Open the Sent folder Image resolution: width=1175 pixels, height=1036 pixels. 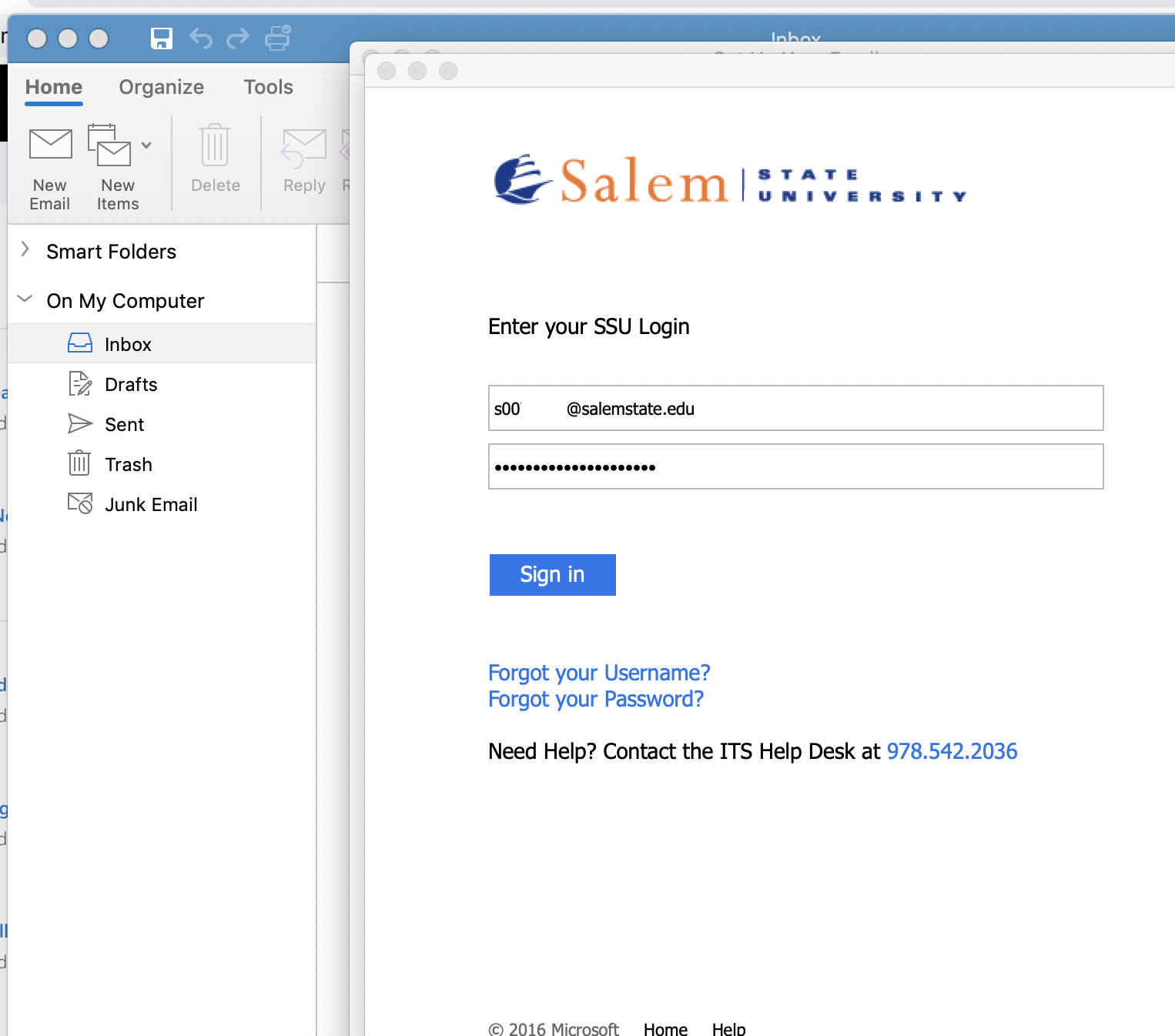click(x=162, y=424)
